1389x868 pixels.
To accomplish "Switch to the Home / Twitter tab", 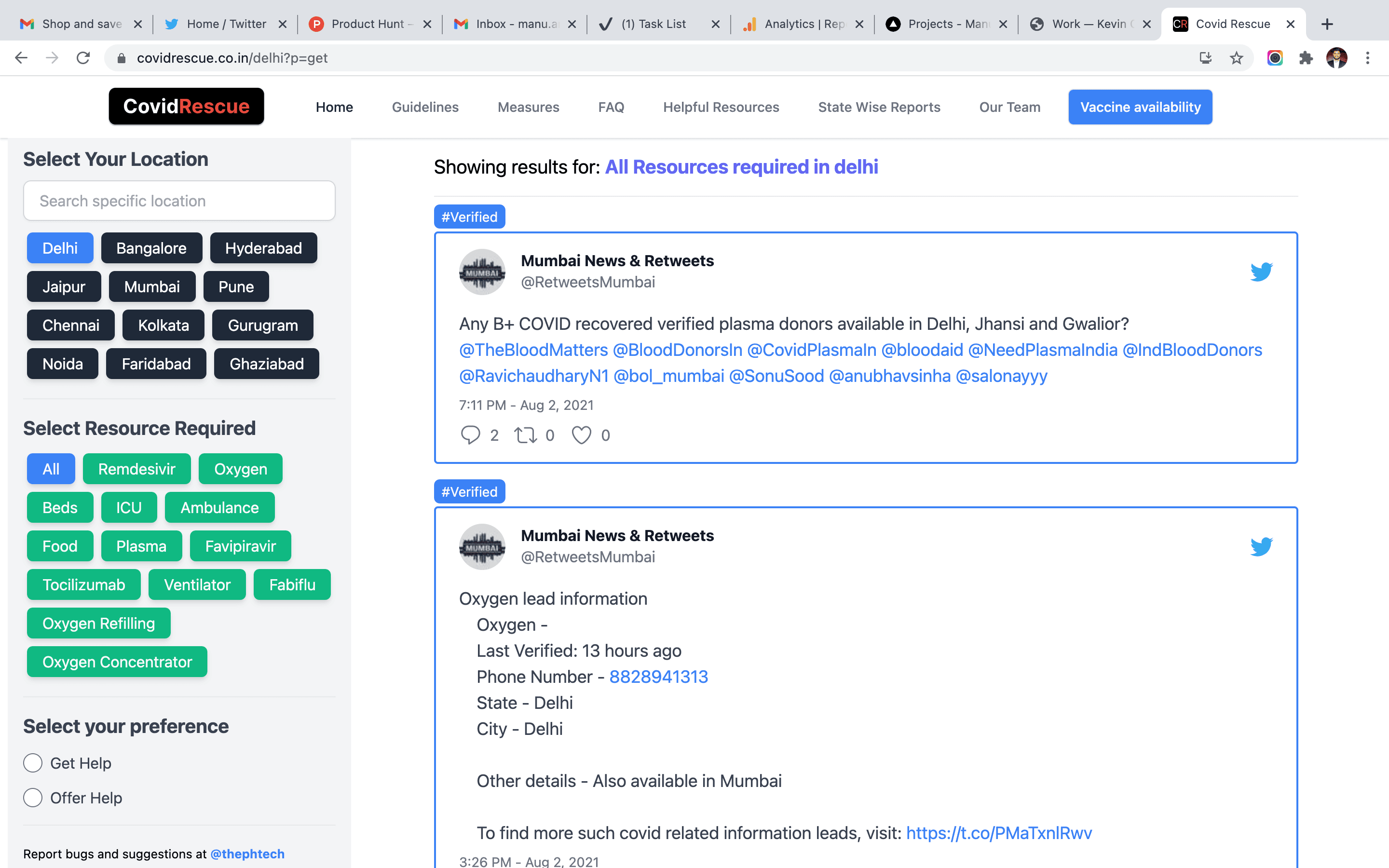I will tap(226, 24).
